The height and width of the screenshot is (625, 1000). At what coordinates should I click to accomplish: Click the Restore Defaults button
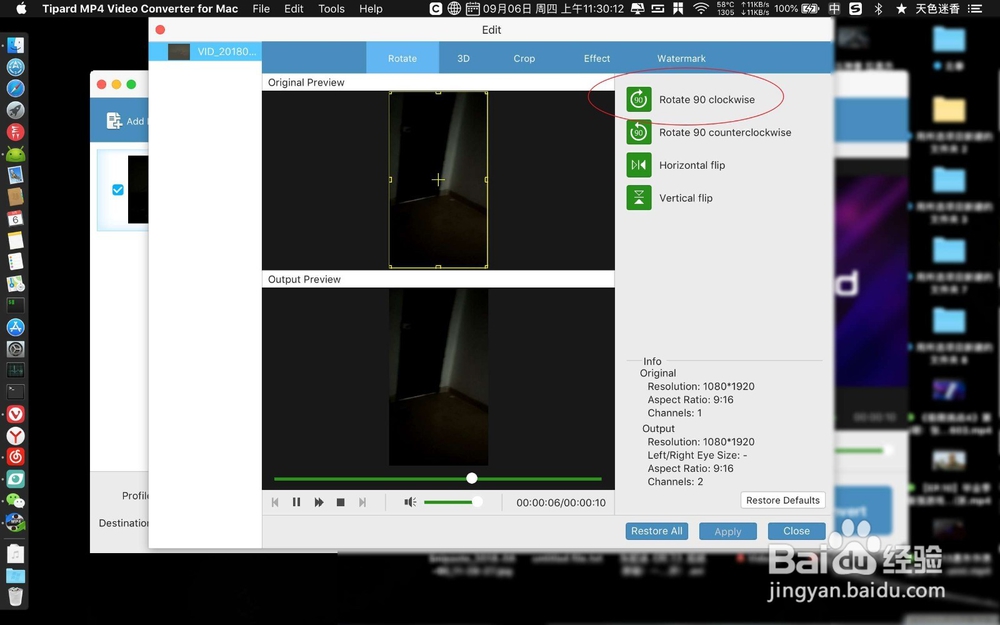point(783,500)
